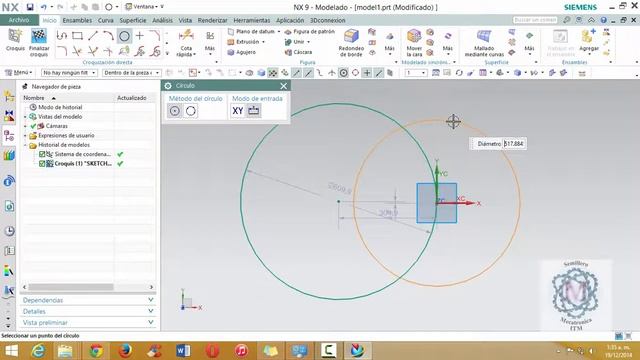Click the Croquis sketch button
The image size is (640, 360).
point(15,41)
